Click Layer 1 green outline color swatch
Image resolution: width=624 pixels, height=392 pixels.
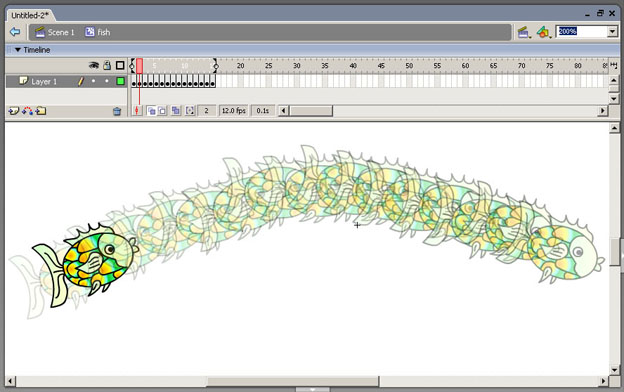[120, 82]
